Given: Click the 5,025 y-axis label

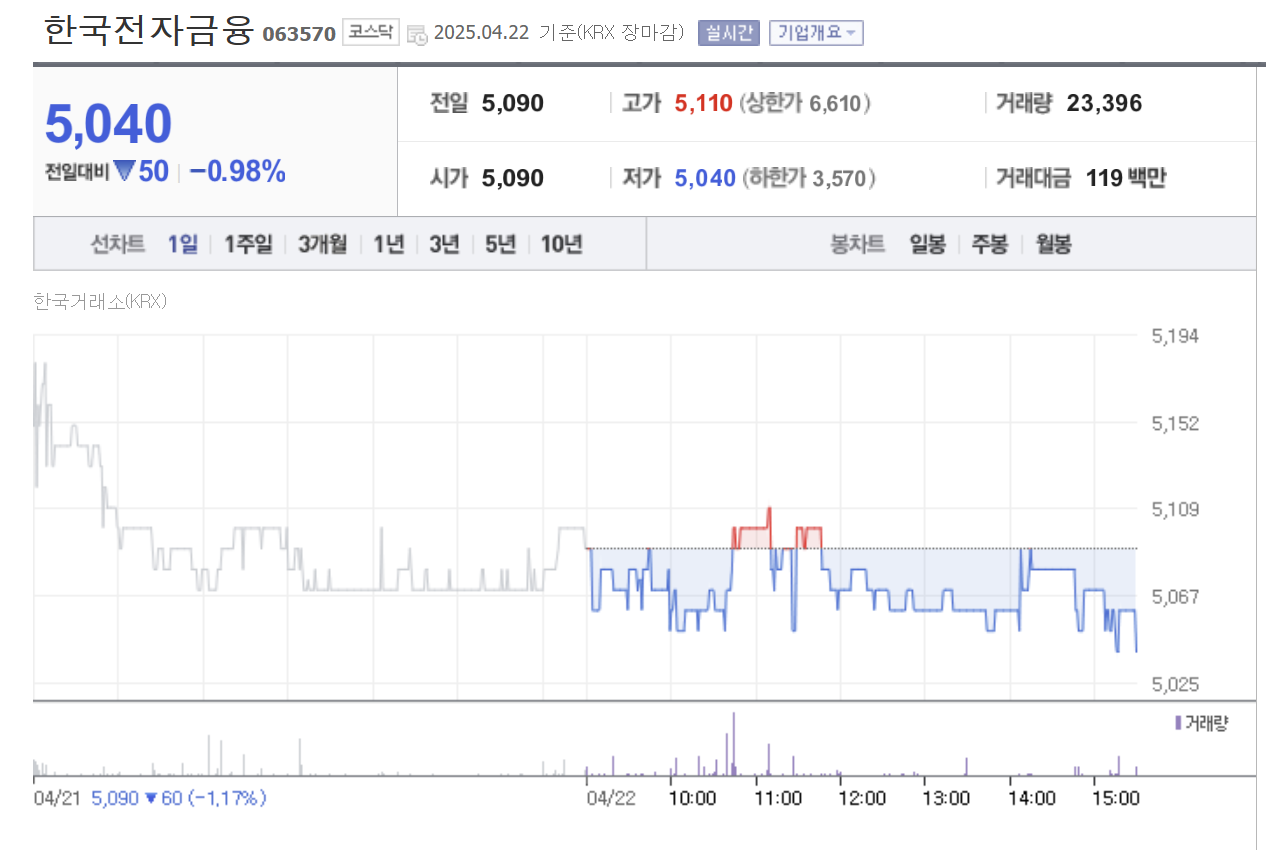Looking at the screenshot, I should coord(1175,684).
